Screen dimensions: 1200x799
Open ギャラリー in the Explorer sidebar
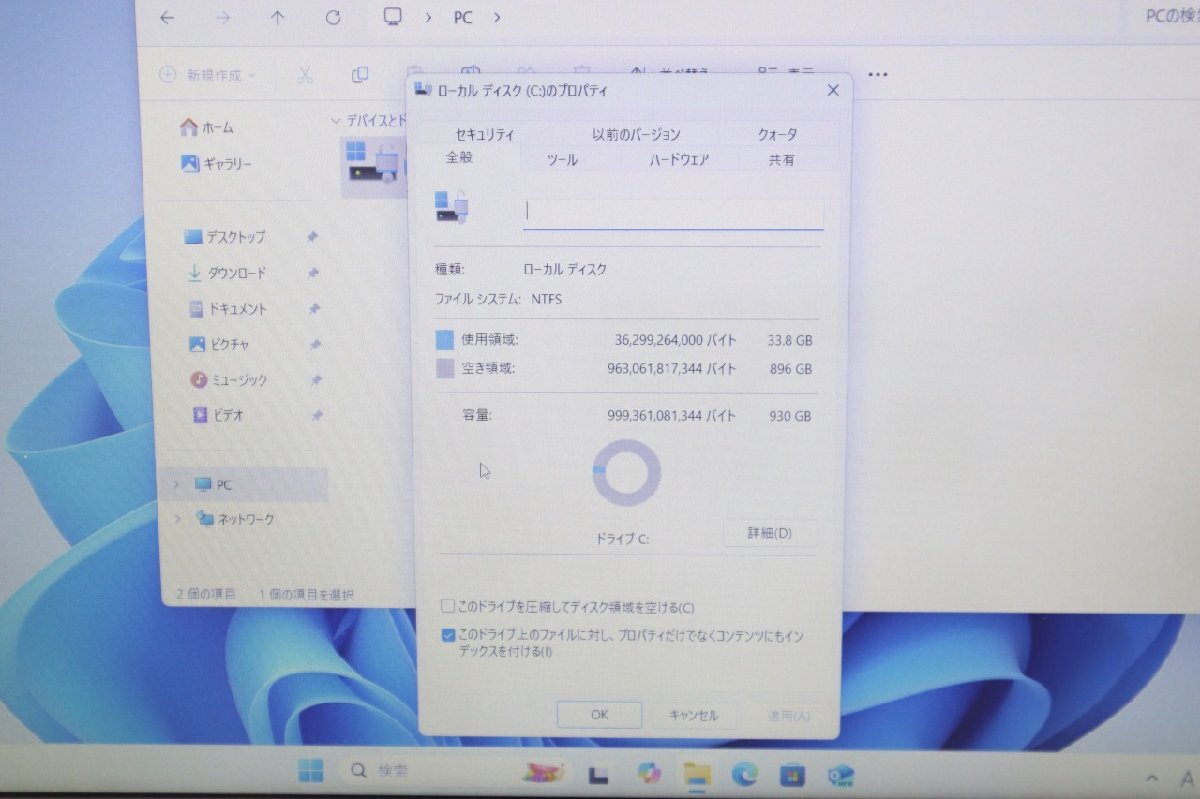click(x=216, y=163)
